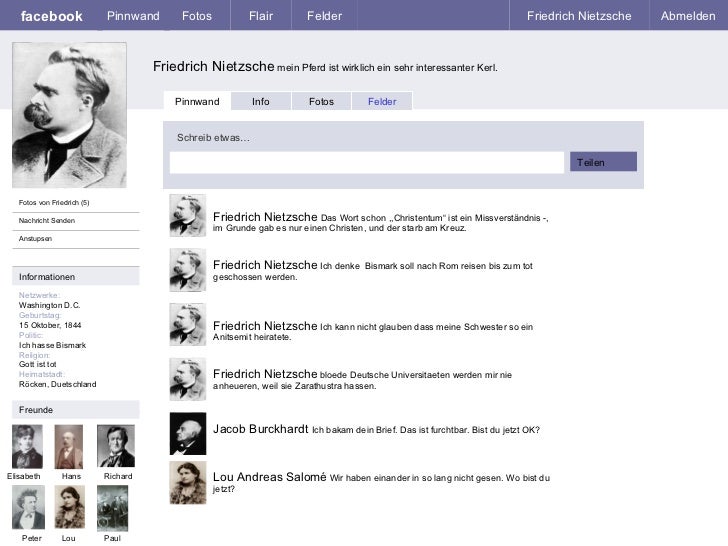Click the Teilen button

point(603,162)
